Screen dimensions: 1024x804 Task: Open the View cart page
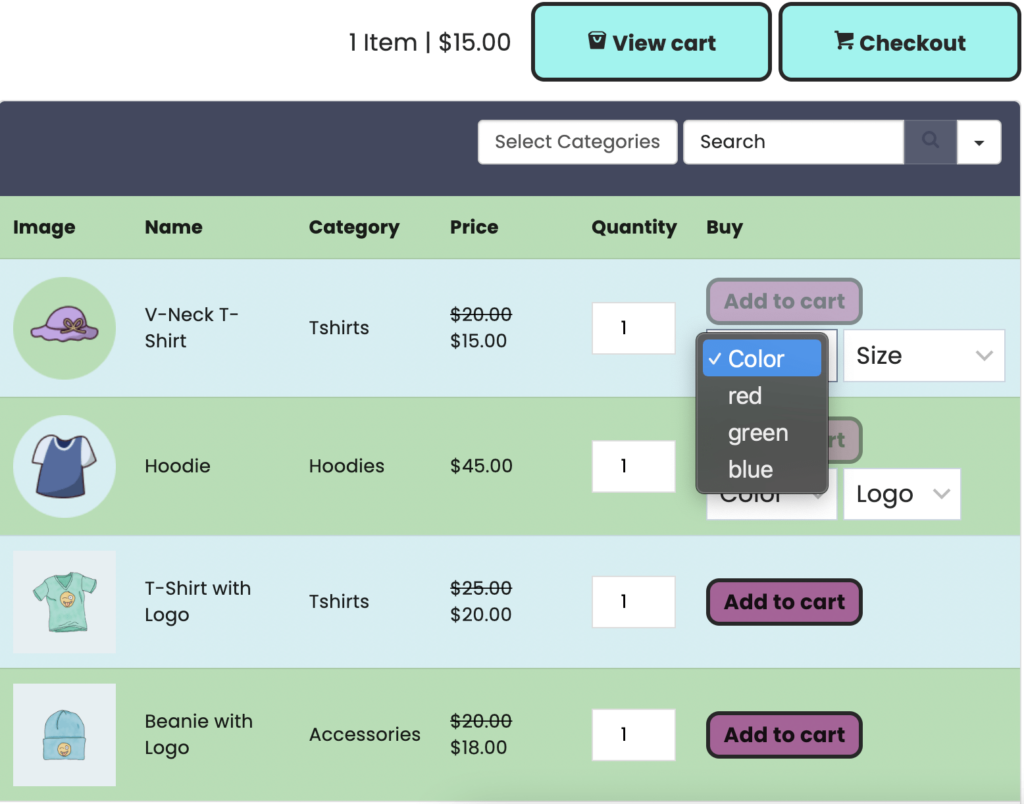650,41
